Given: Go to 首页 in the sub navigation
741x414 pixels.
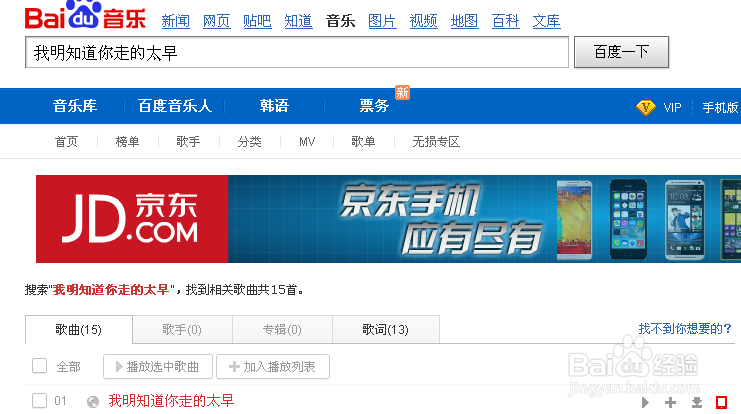Looking at the screenshot, I should [66, 142].
